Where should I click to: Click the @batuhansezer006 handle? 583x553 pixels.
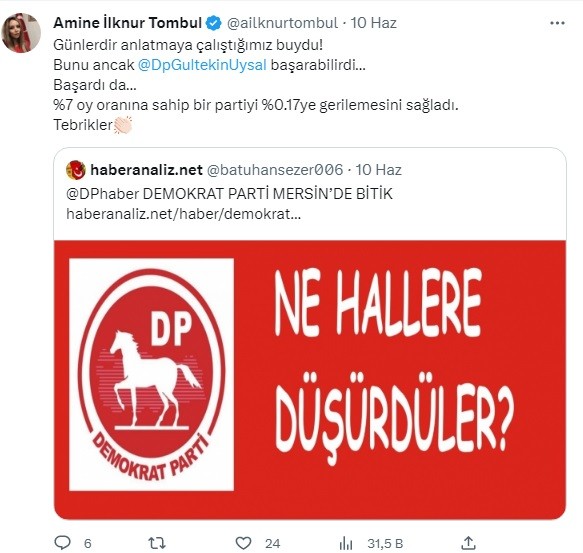pos(274,170)
